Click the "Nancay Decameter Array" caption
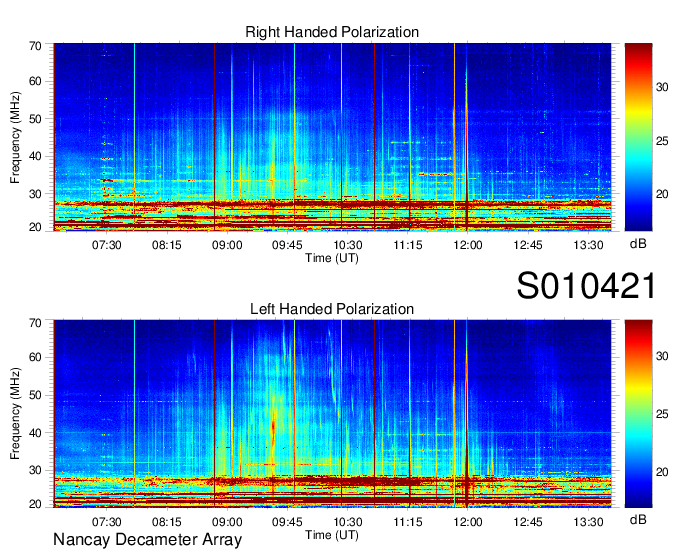The width and height of the screenshot is (680, 552). pyautogui.click(x=147, y=540)
